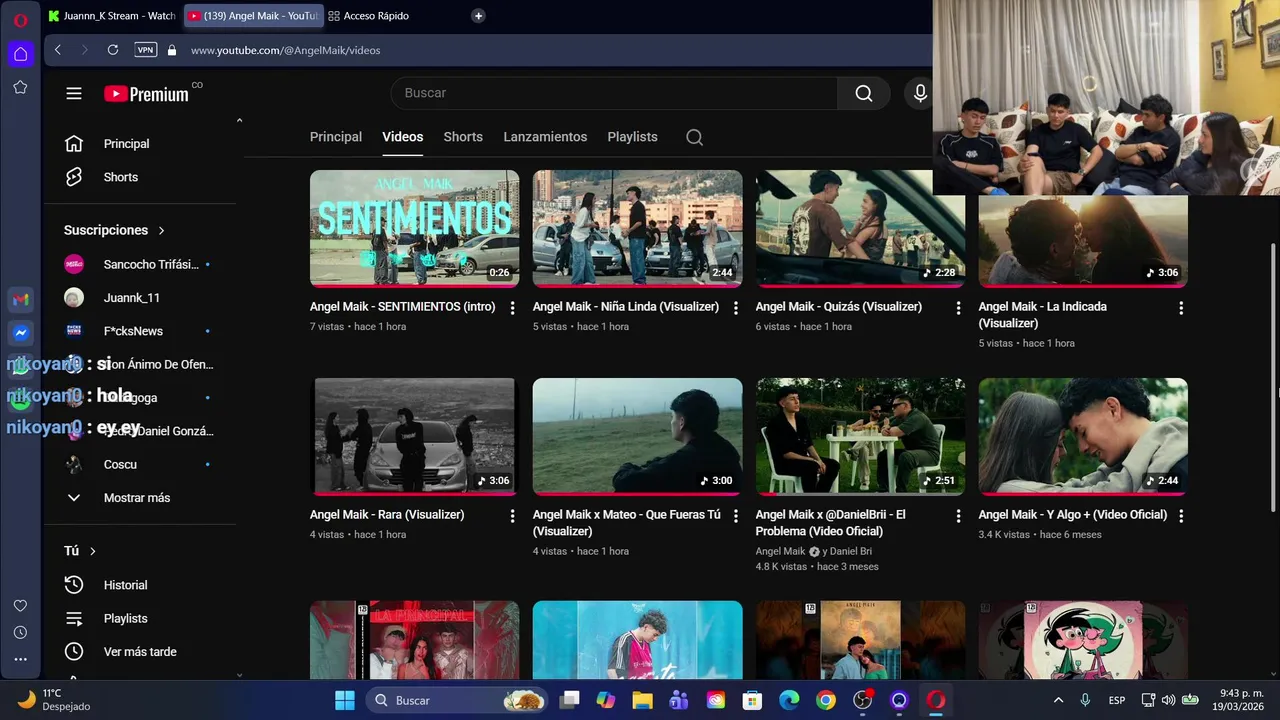The height and width of the screenshot is (720, 1280).
Task: Play the Que Fueras Tú thumbnail
Action: [x=637, y=437]
